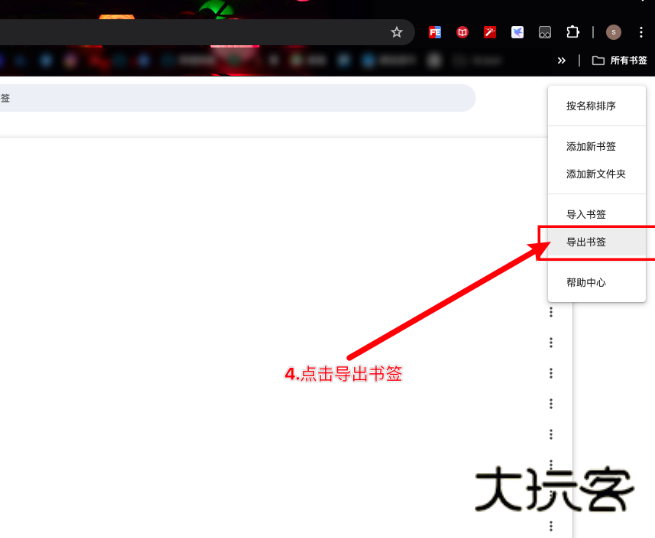Click the user profile avatar
This screenshot has width=655, height=538.
(613, 32)
